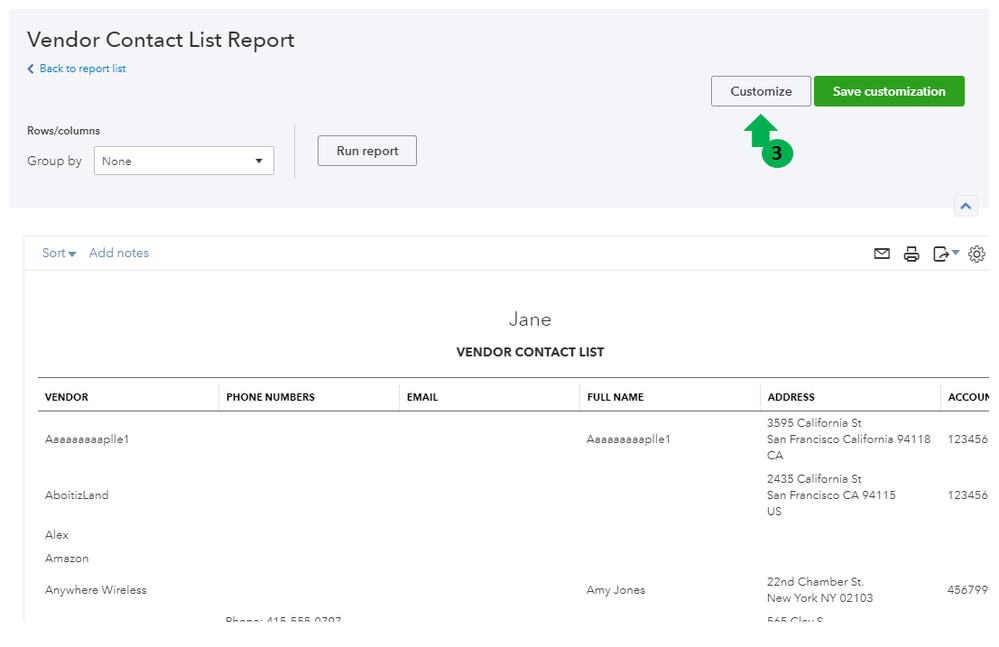This screenshot has height=647, width=999.
Task: Click the print report icon
Action: click(x=911, y=254)
